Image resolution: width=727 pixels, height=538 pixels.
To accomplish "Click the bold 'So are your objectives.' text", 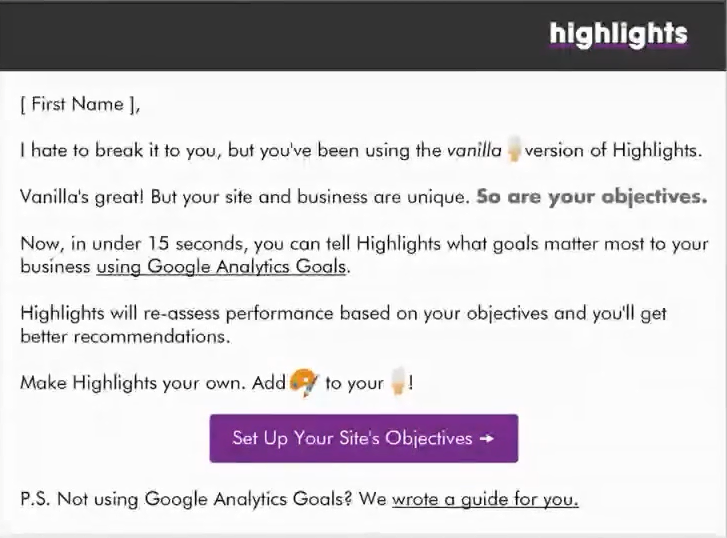I will pyautogui.click(x=592, y=197).
